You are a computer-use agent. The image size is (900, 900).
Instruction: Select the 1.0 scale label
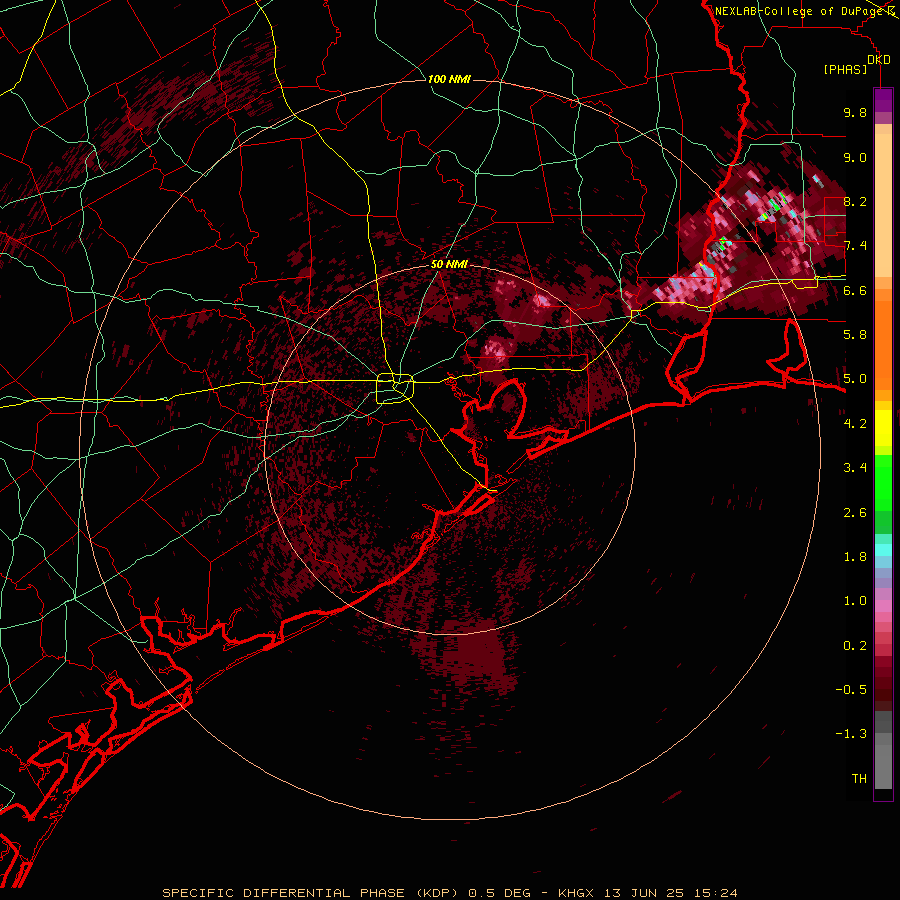(x=855, y=601)
